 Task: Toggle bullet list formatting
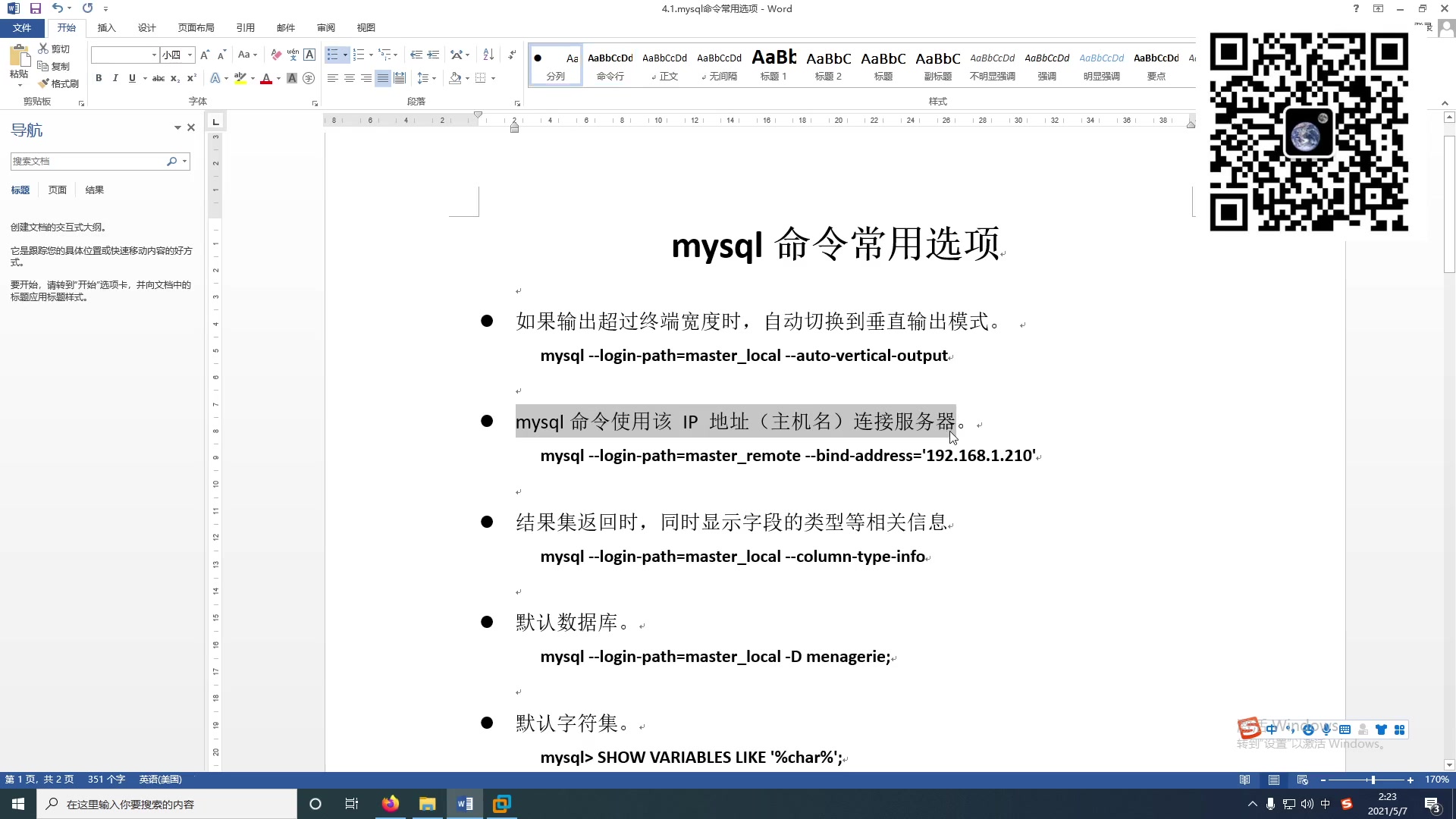point(332,55)
